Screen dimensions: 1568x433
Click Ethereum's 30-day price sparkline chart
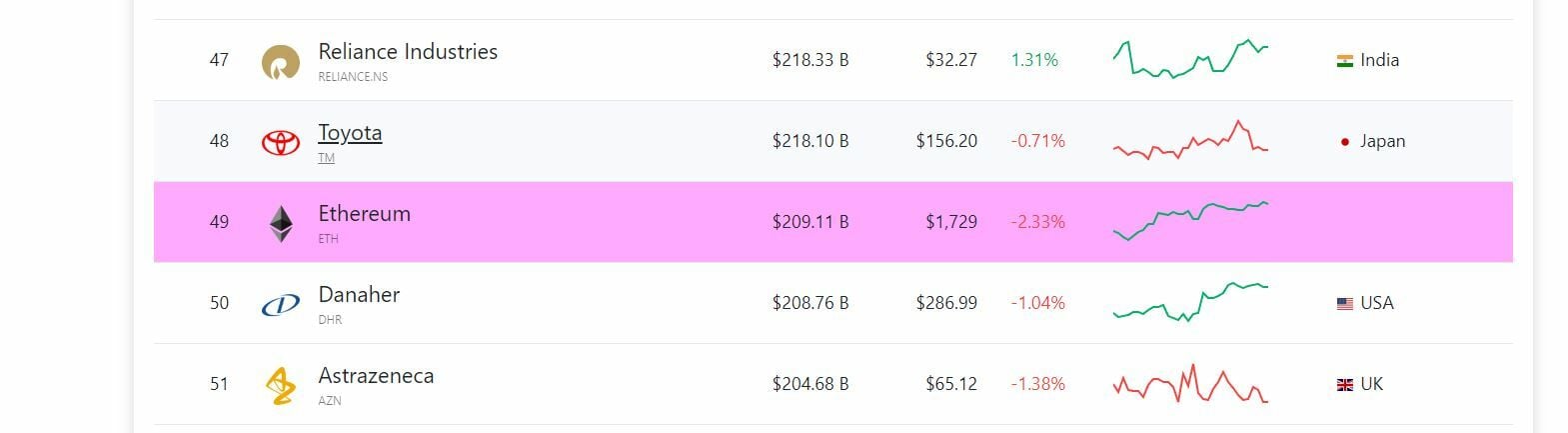click(1190, 221)
